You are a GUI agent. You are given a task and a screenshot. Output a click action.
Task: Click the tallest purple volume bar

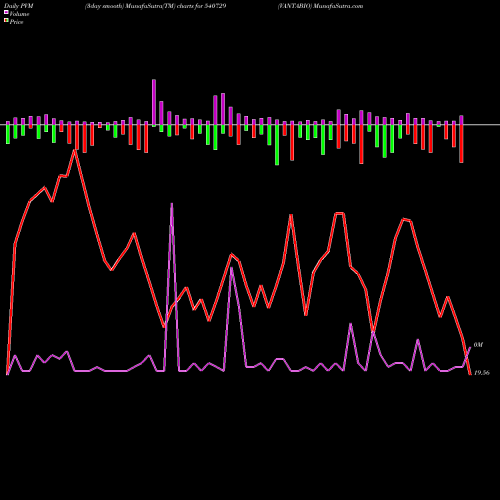(154, 102)
